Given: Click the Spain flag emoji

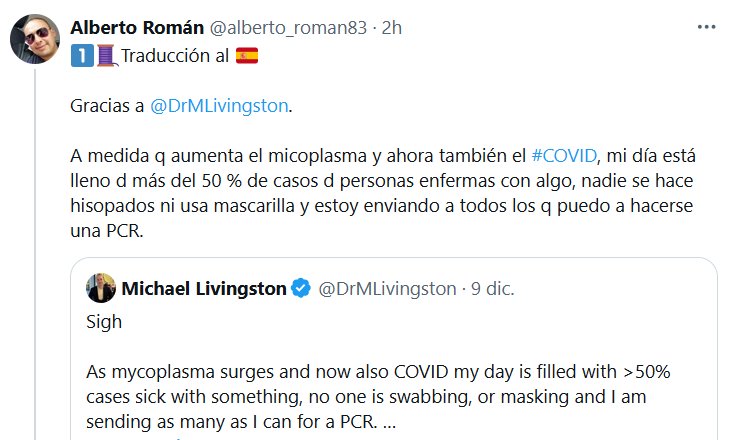Looking at the screenshot, I should pyautogui.click(x=246, y=55).
